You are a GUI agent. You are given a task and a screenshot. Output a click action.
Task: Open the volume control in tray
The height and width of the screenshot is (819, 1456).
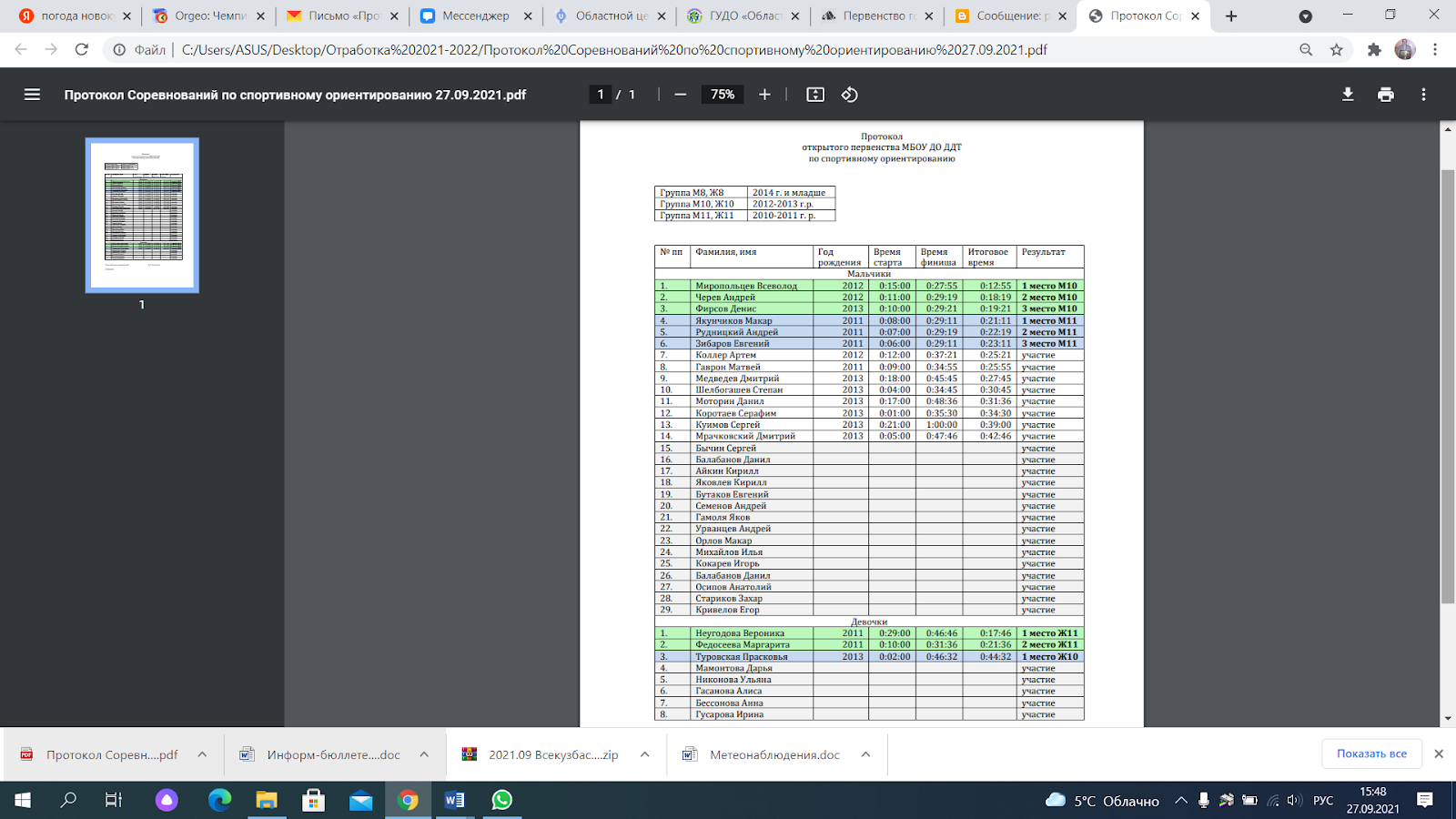(x=1294, y=801)
